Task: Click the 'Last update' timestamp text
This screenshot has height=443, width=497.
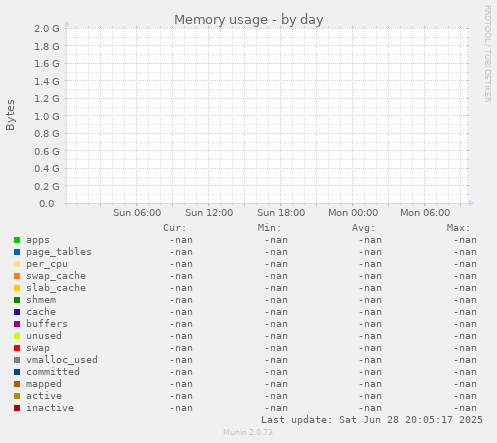Action: (372, 420)
